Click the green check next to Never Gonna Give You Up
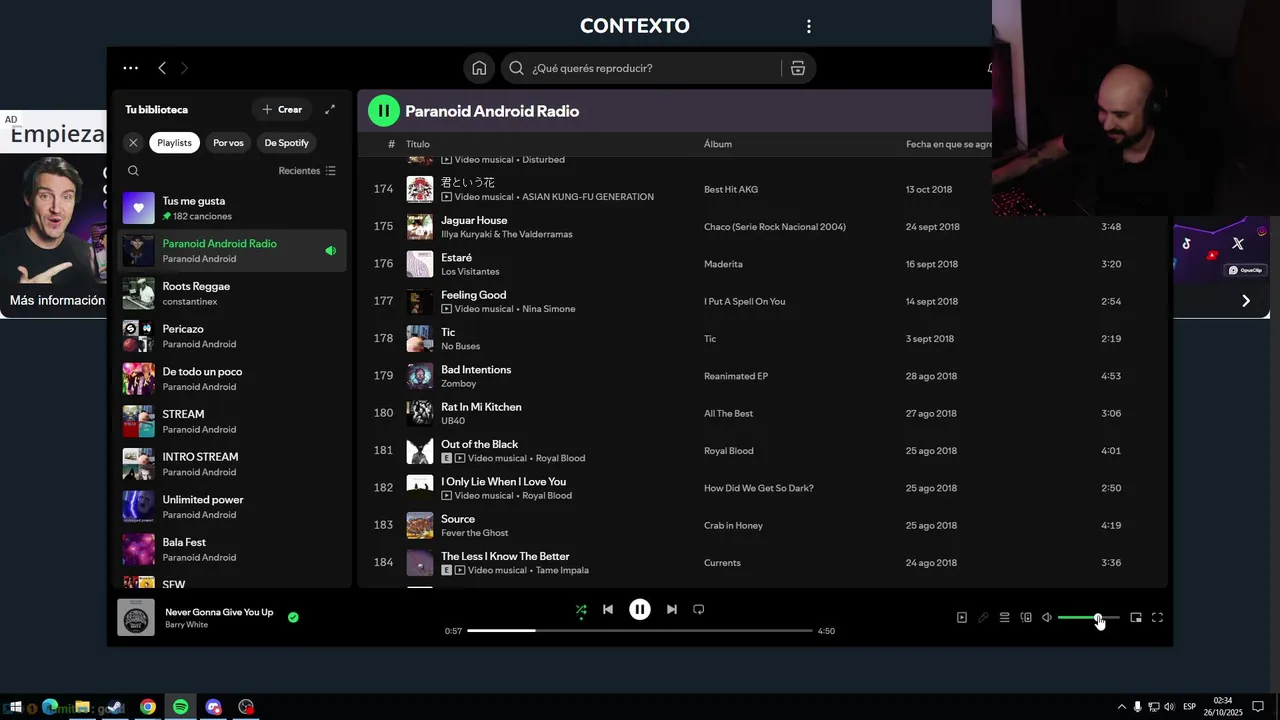Screen dimensions: 1280x720 [x=293, y=617]
